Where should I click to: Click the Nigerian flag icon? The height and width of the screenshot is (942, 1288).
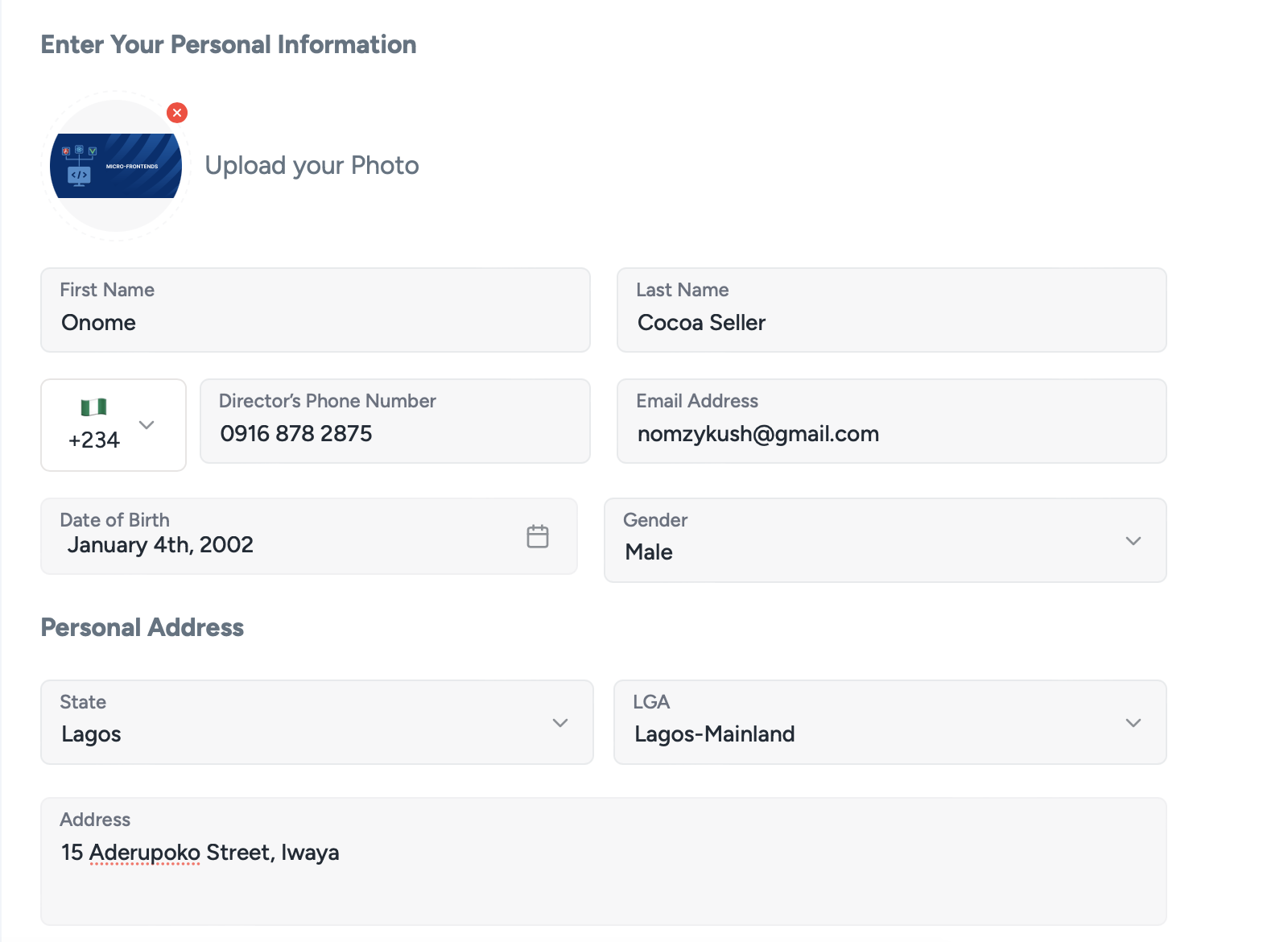(x=94, y=407)
